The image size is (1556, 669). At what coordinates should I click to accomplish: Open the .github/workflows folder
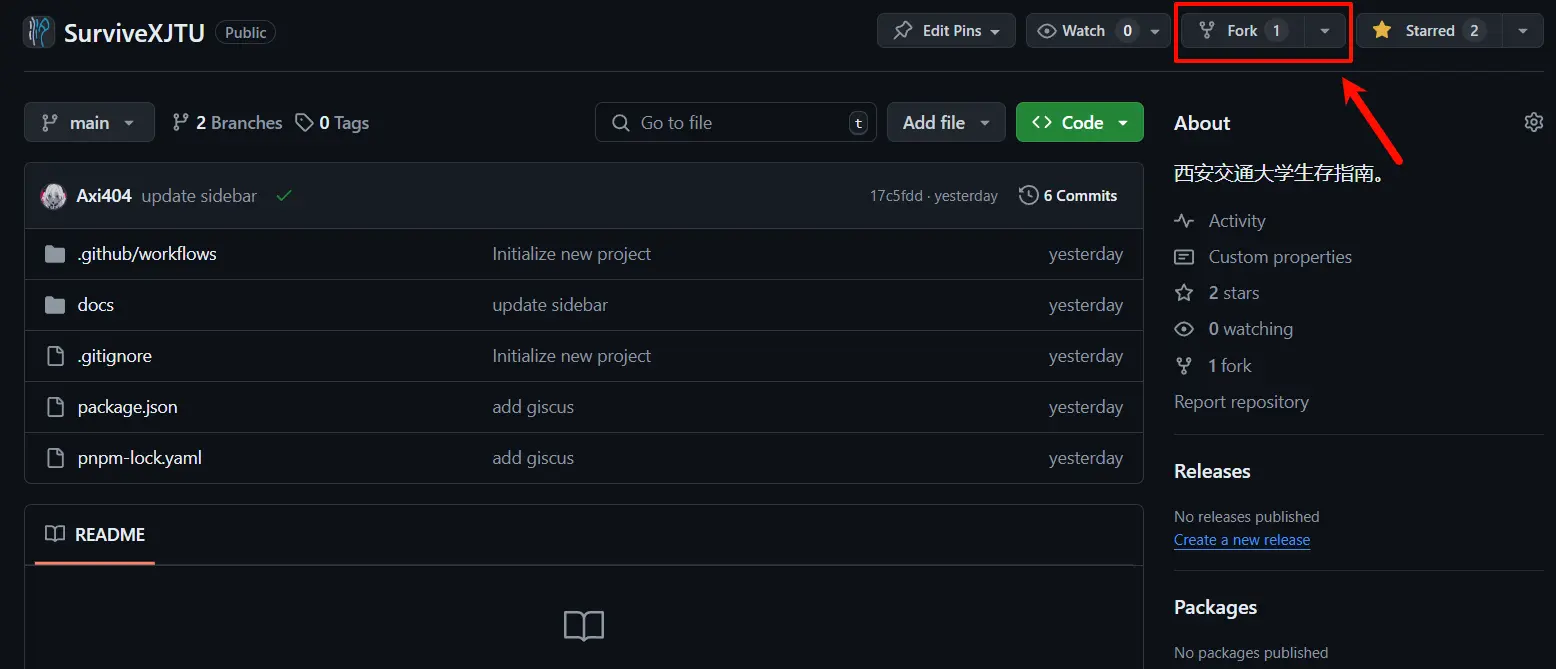(x=147, y=254)
